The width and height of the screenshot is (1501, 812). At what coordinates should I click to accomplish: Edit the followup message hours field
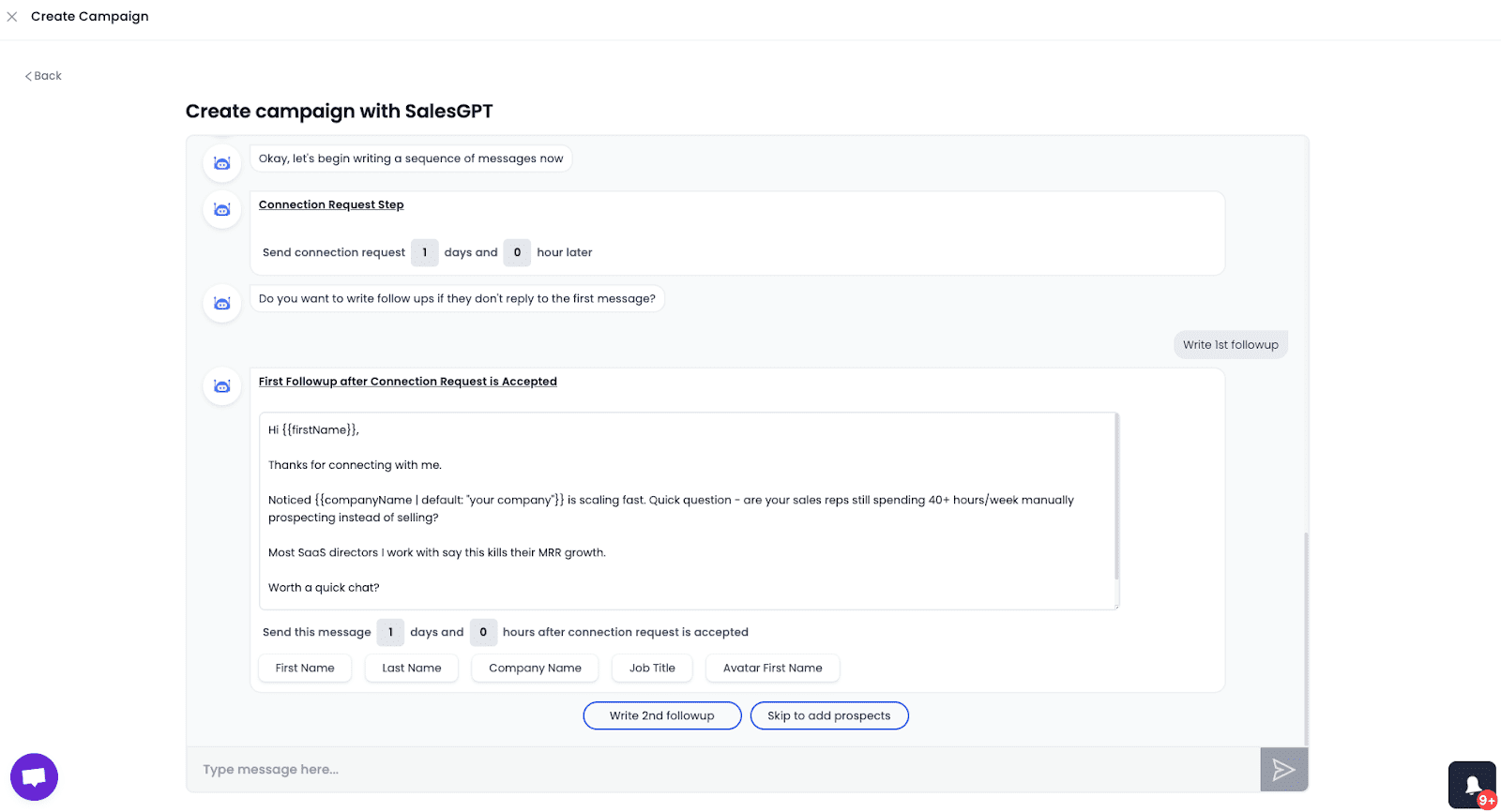coord(483,632)
